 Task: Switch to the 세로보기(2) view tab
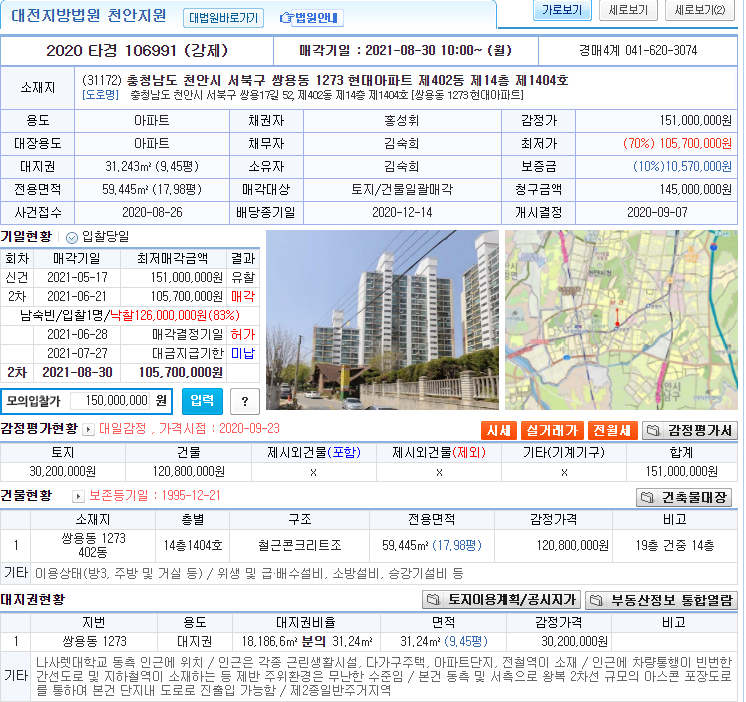tap(700, 10)
